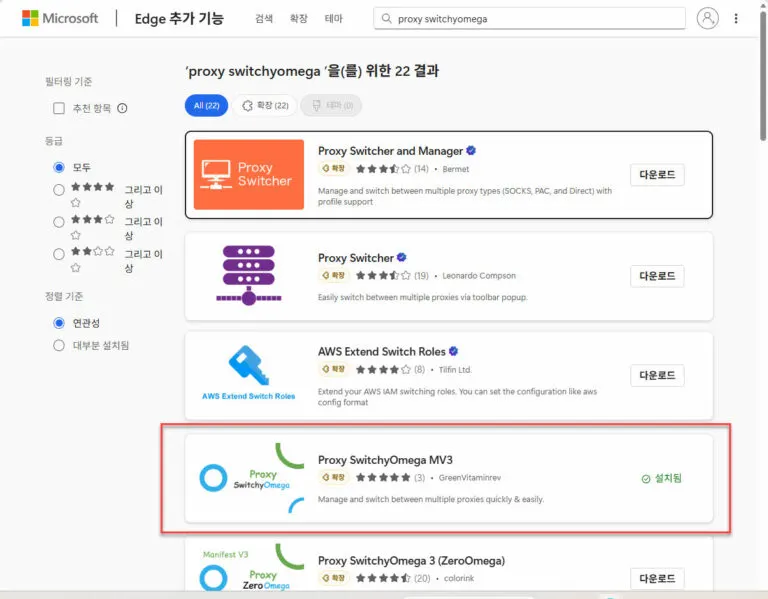Download Proxy SwitchyOmega 3 (ZeroOmega)
Screen dimensions: 768x599
[657, 578]
